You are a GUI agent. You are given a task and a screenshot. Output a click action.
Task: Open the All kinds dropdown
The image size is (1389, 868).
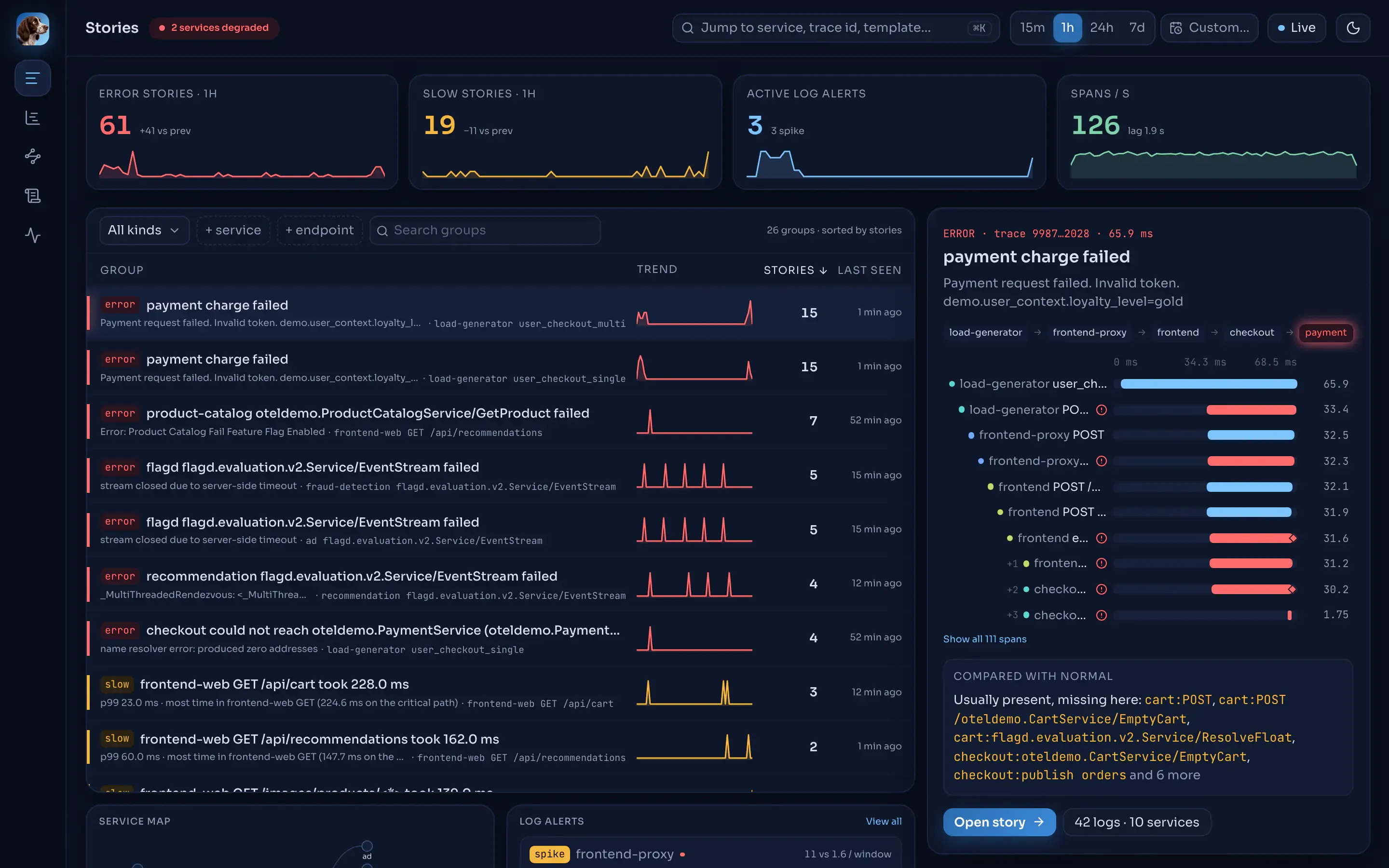[144, 230]
